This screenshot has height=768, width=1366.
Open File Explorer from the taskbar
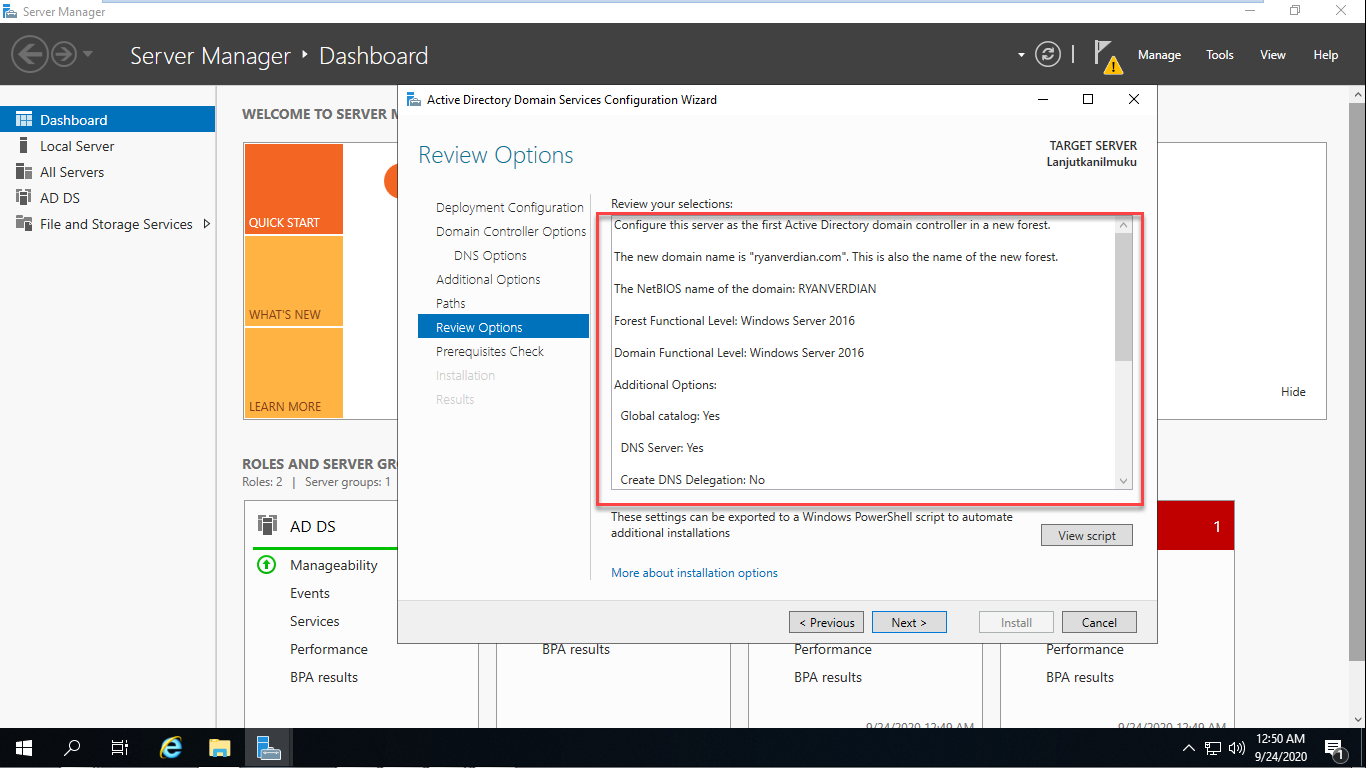click(x=219, y=747)
